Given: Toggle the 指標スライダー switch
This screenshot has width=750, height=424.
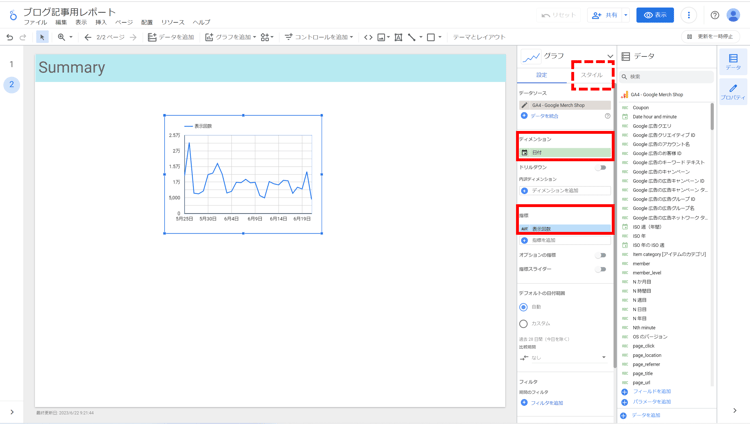Looking at the screenshot, I should click(601, 269).
